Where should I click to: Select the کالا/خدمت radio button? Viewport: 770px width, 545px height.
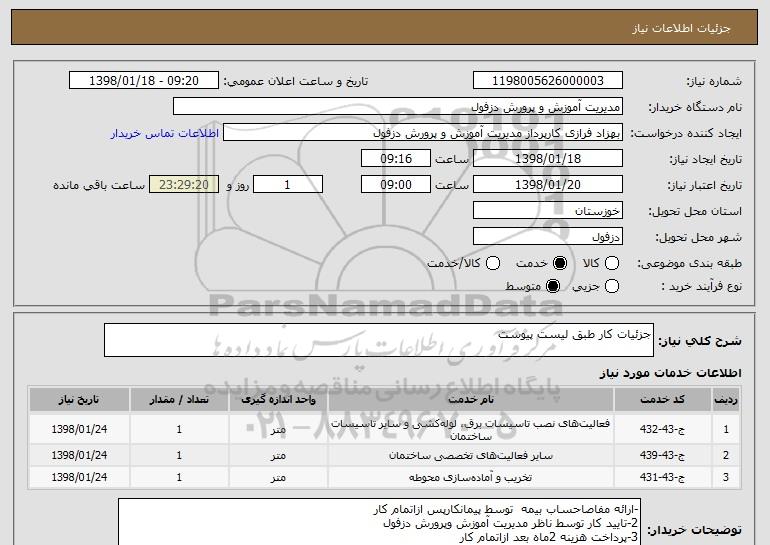click(493, 263)
